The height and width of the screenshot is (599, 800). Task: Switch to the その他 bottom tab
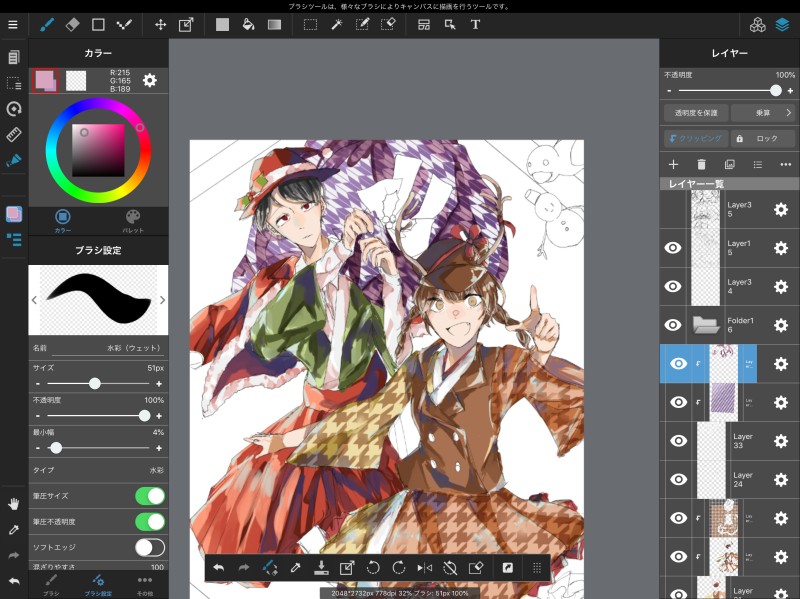(145, 585)
